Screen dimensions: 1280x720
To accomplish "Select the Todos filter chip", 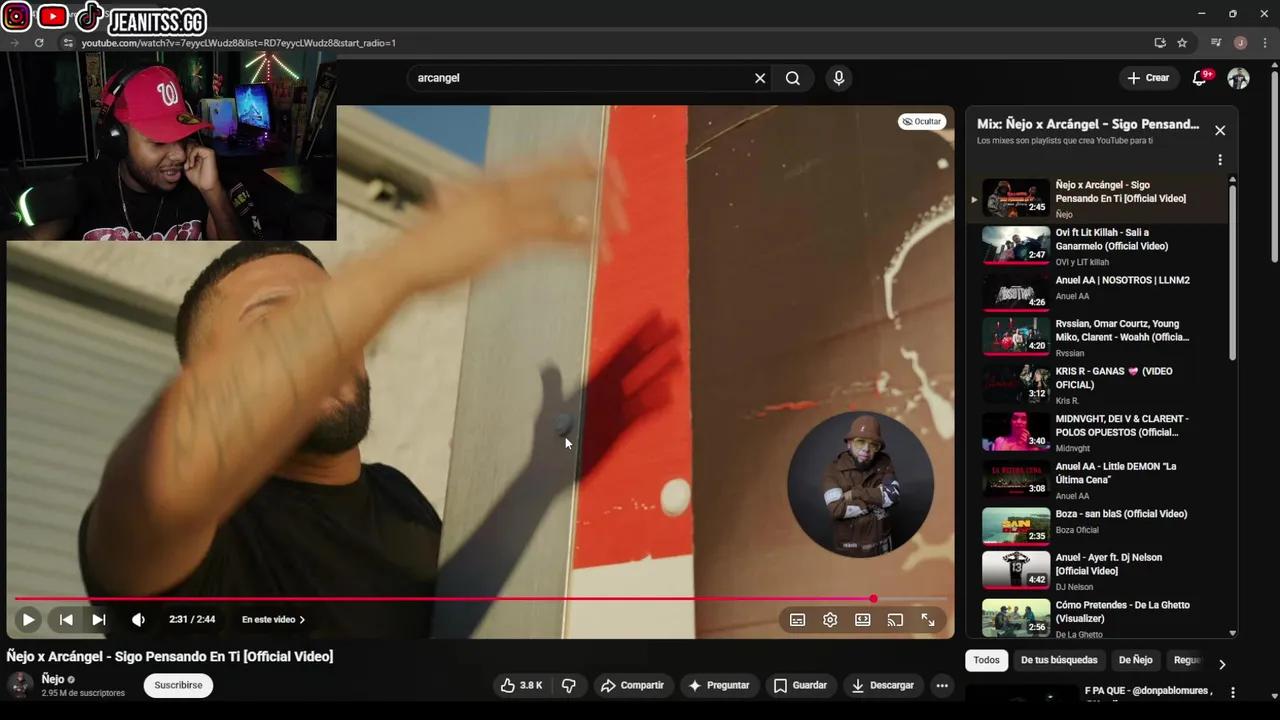I will coord(986,660).
